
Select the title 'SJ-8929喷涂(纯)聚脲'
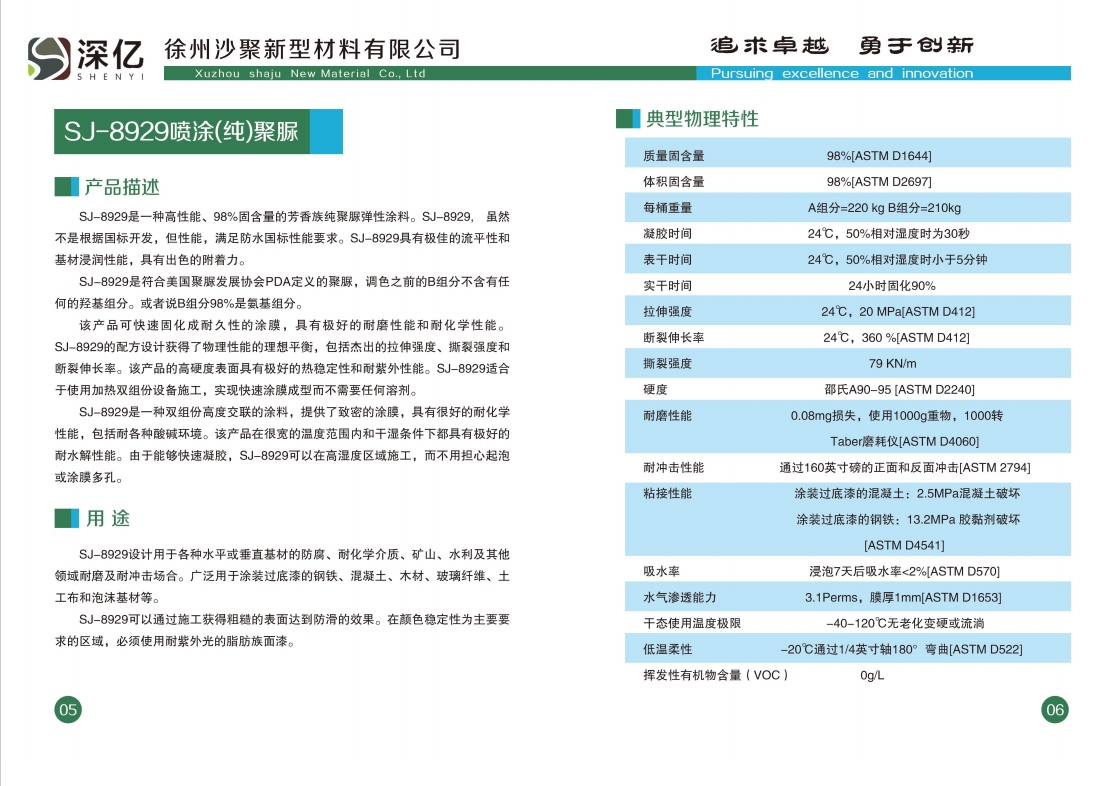coord(181,131)
